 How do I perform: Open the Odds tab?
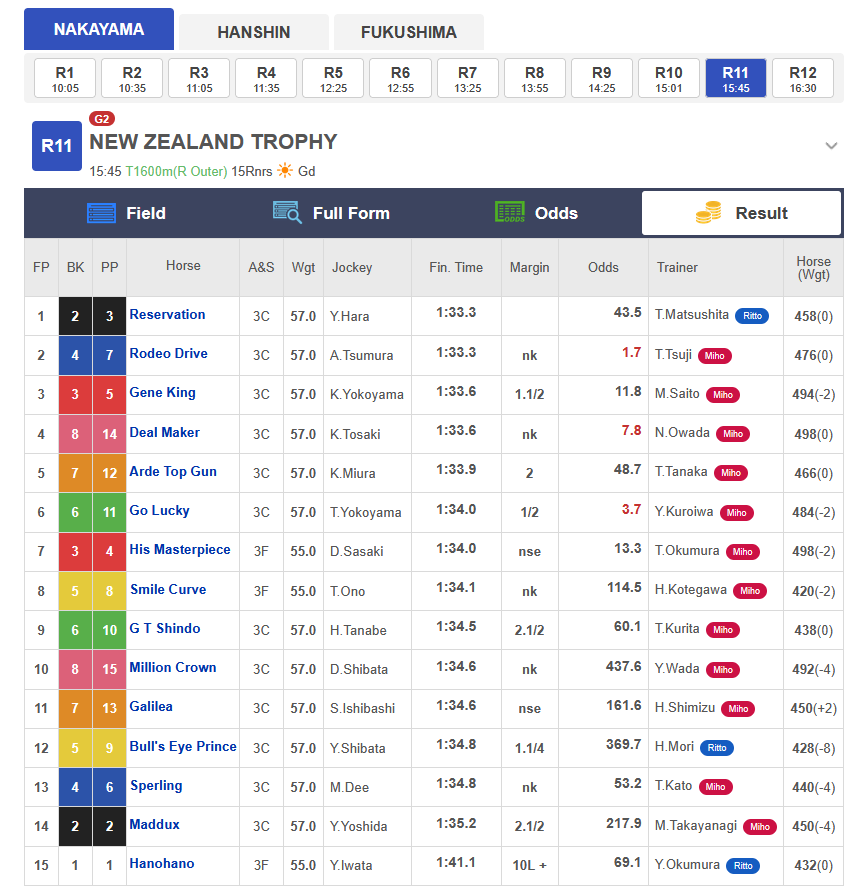tap(537, 213)
